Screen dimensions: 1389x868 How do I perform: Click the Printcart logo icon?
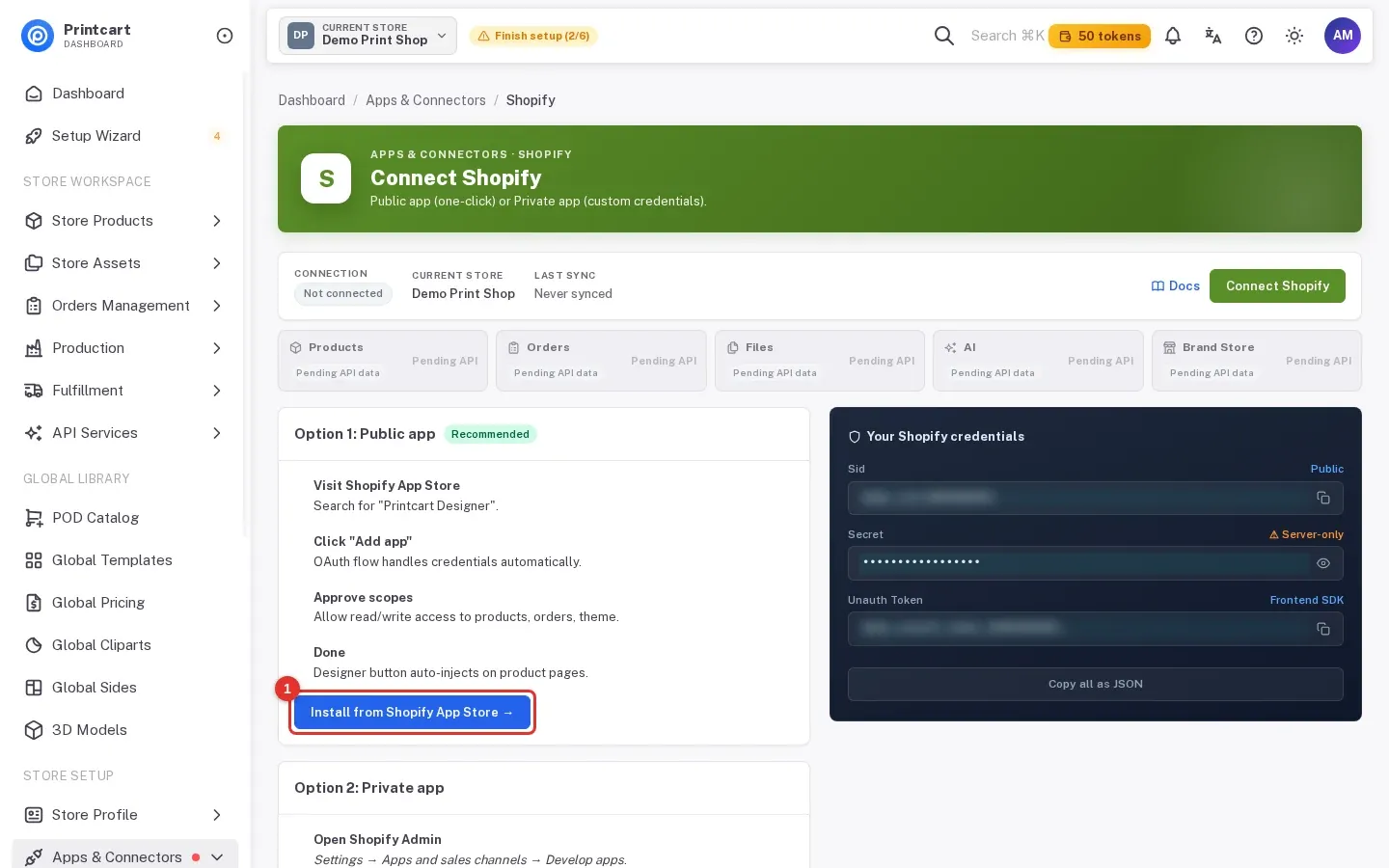pyautogui.click(x=38, y=36)
